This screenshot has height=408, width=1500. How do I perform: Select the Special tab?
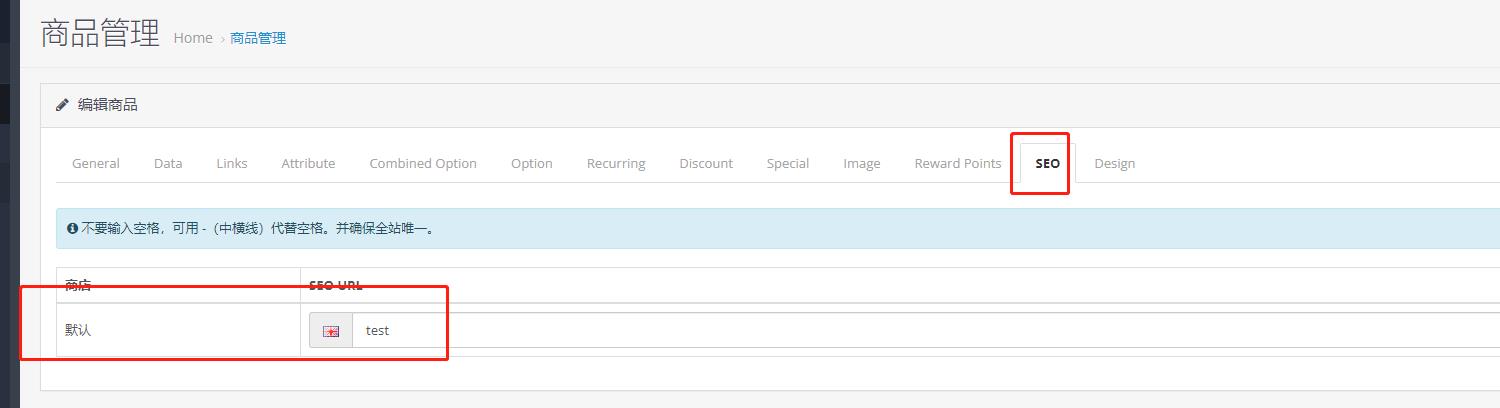click(788, 163)
